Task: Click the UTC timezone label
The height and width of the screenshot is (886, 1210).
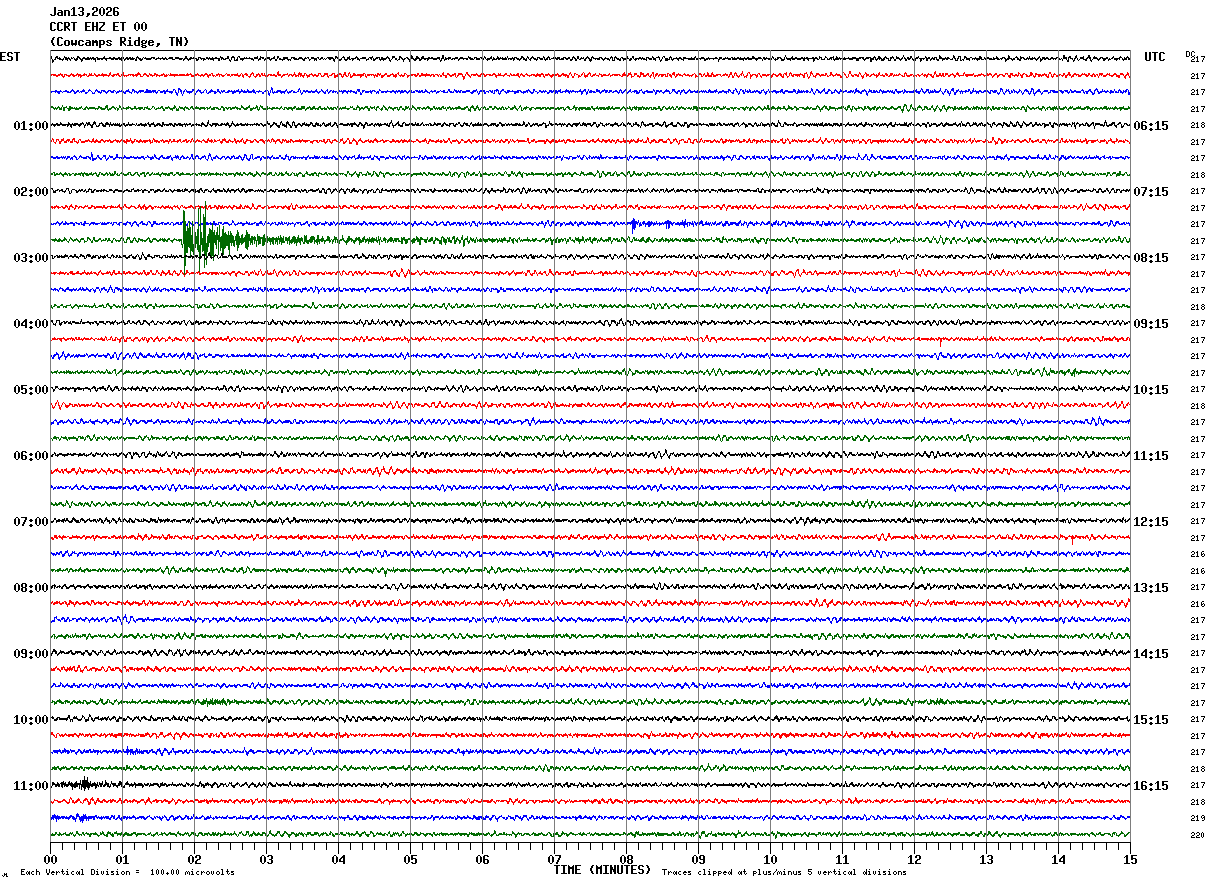Action: point(1155,57)
